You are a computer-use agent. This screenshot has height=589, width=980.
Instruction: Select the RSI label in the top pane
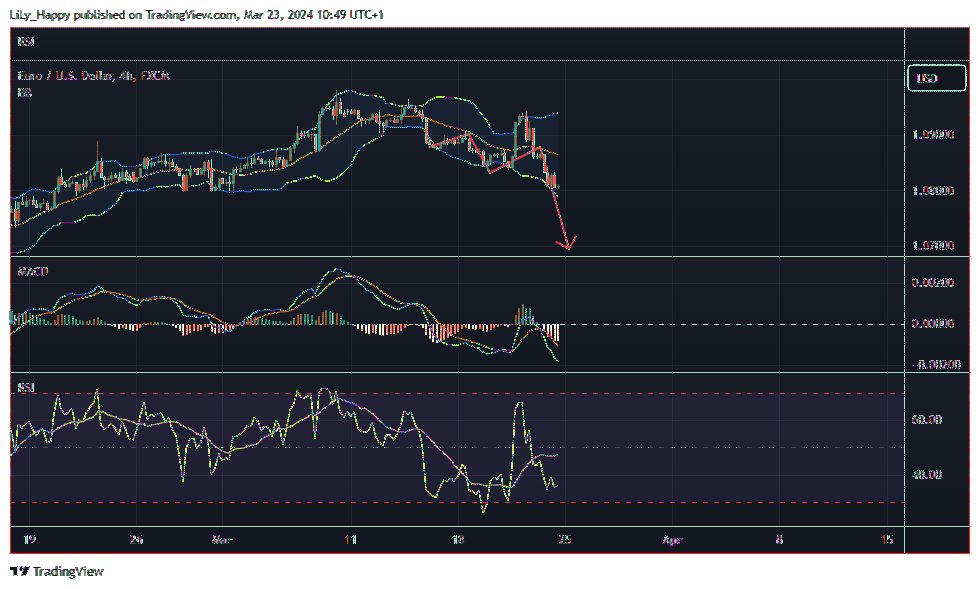26,41
